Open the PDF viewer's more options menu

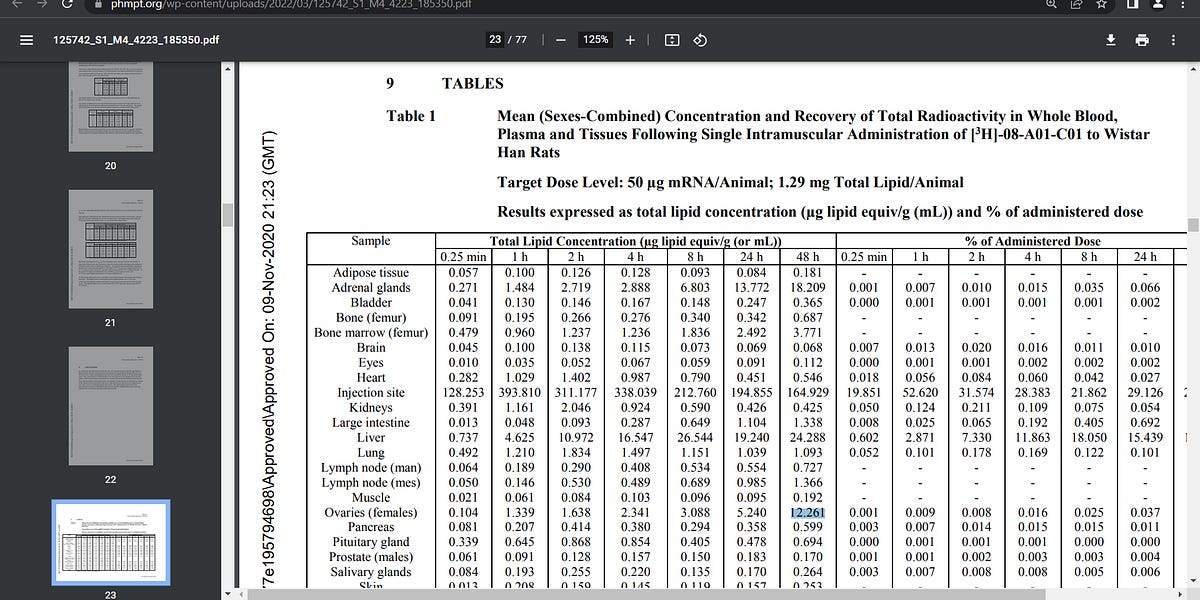coord(1172,40)
